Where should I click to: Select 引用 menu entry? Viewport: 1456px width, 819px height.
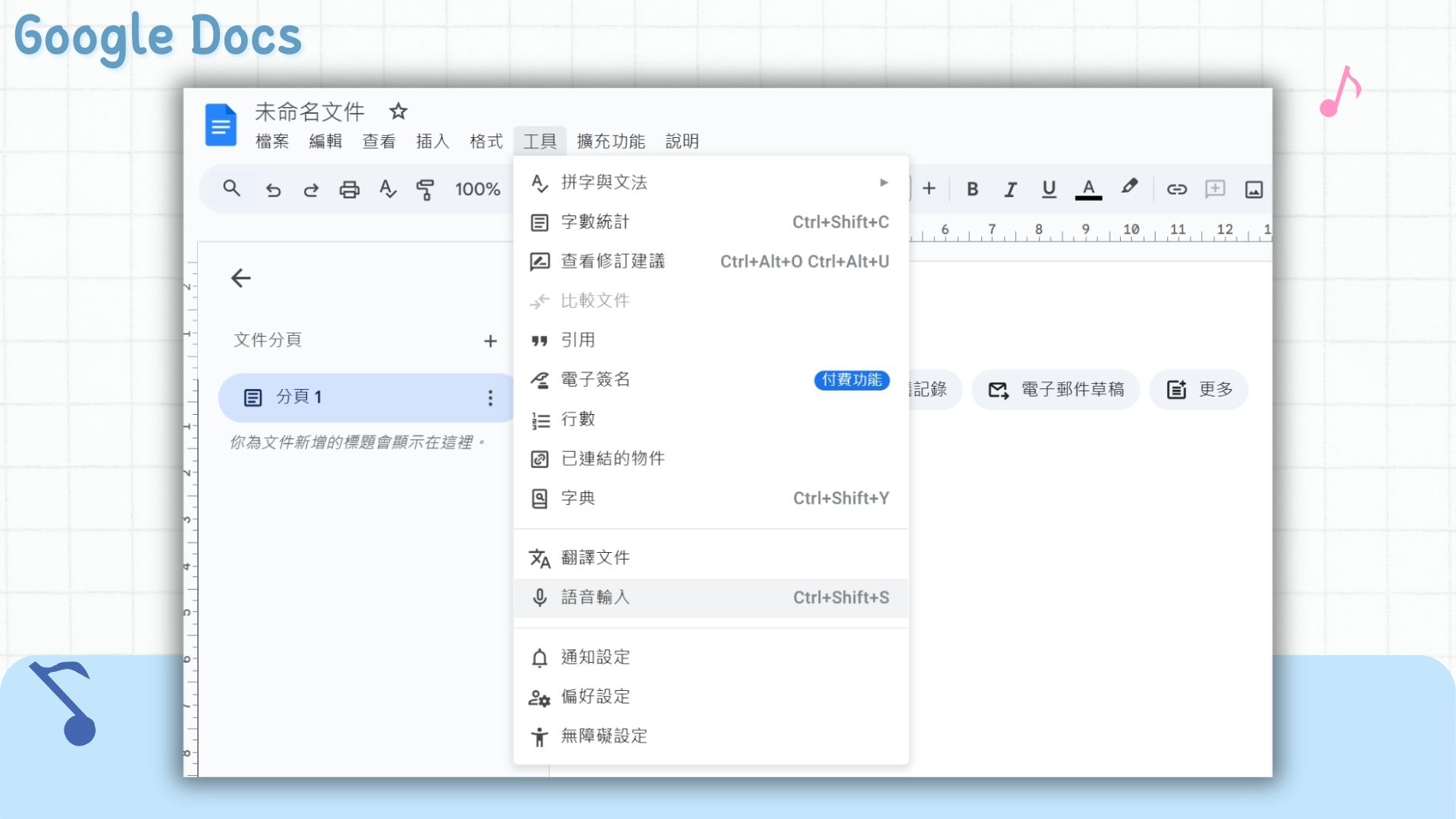click(711, 340)
